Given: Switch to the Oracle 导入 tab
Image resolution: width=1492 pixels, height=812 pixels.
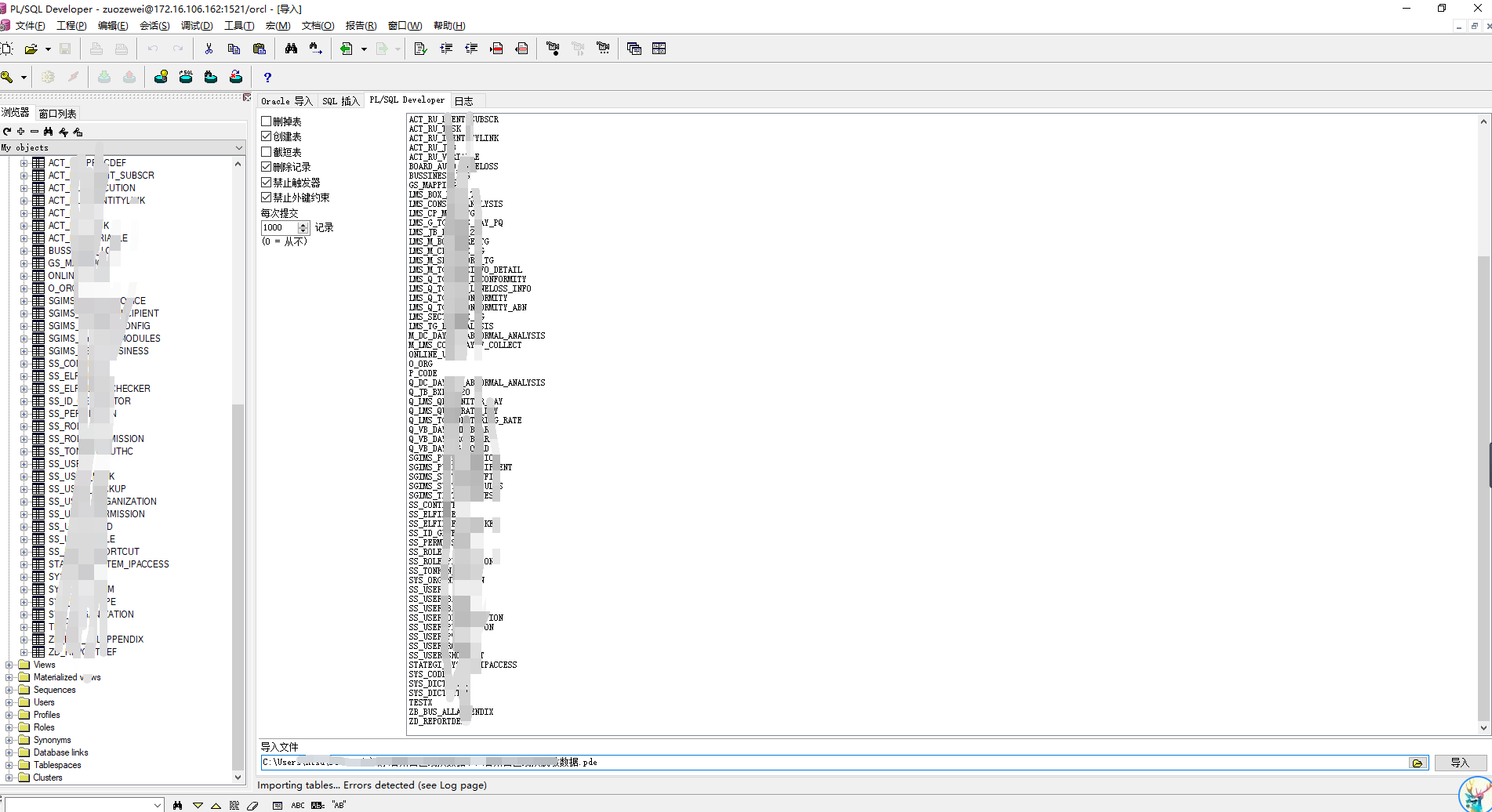Looking at the screenshot, I should click(x=287, y=101).
